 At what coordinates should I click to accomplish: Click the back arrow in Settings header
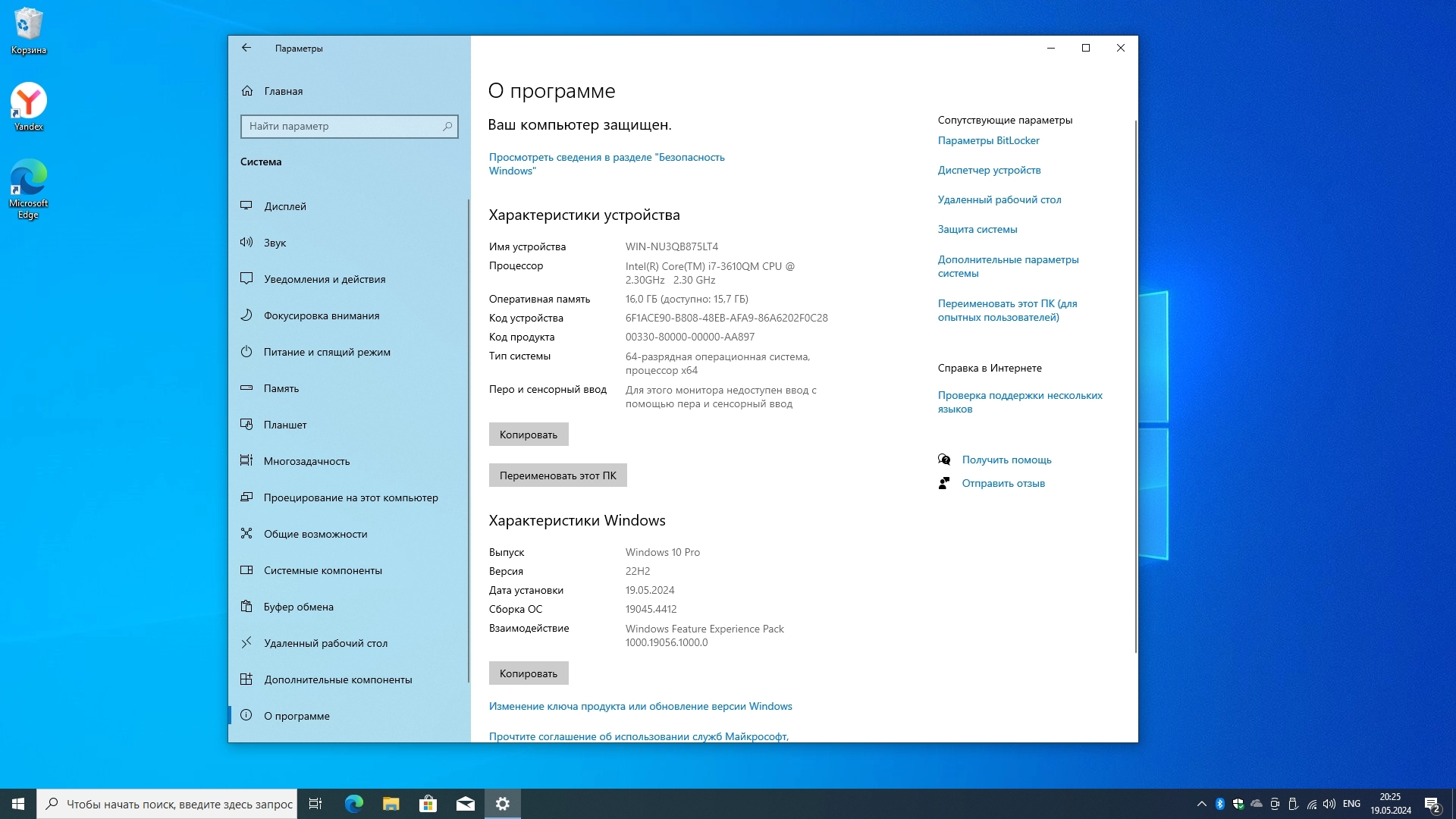click(246, 48)
